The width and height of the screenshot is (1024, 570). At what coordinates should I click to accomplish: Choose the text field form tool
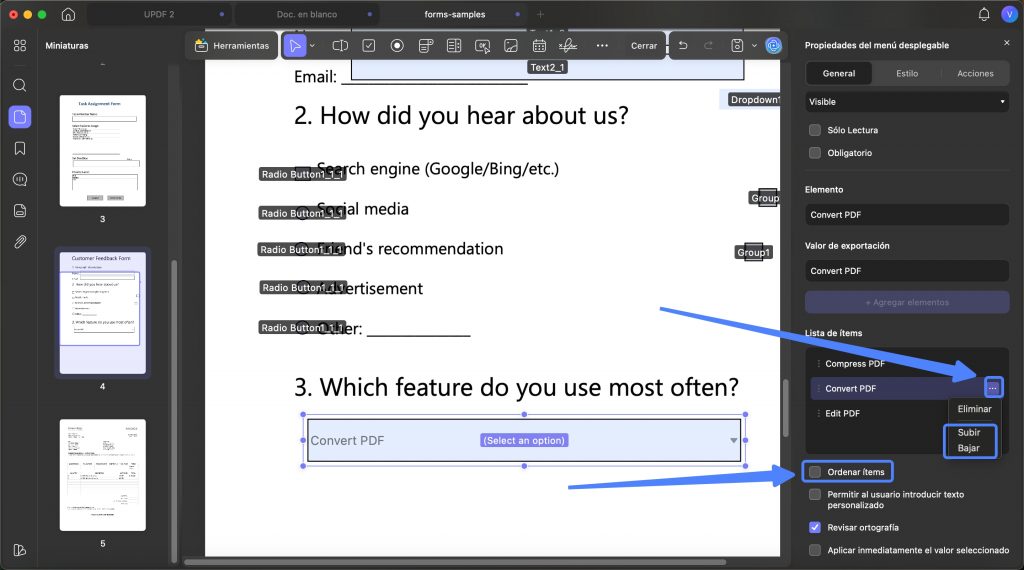click(x=340, y=46)
